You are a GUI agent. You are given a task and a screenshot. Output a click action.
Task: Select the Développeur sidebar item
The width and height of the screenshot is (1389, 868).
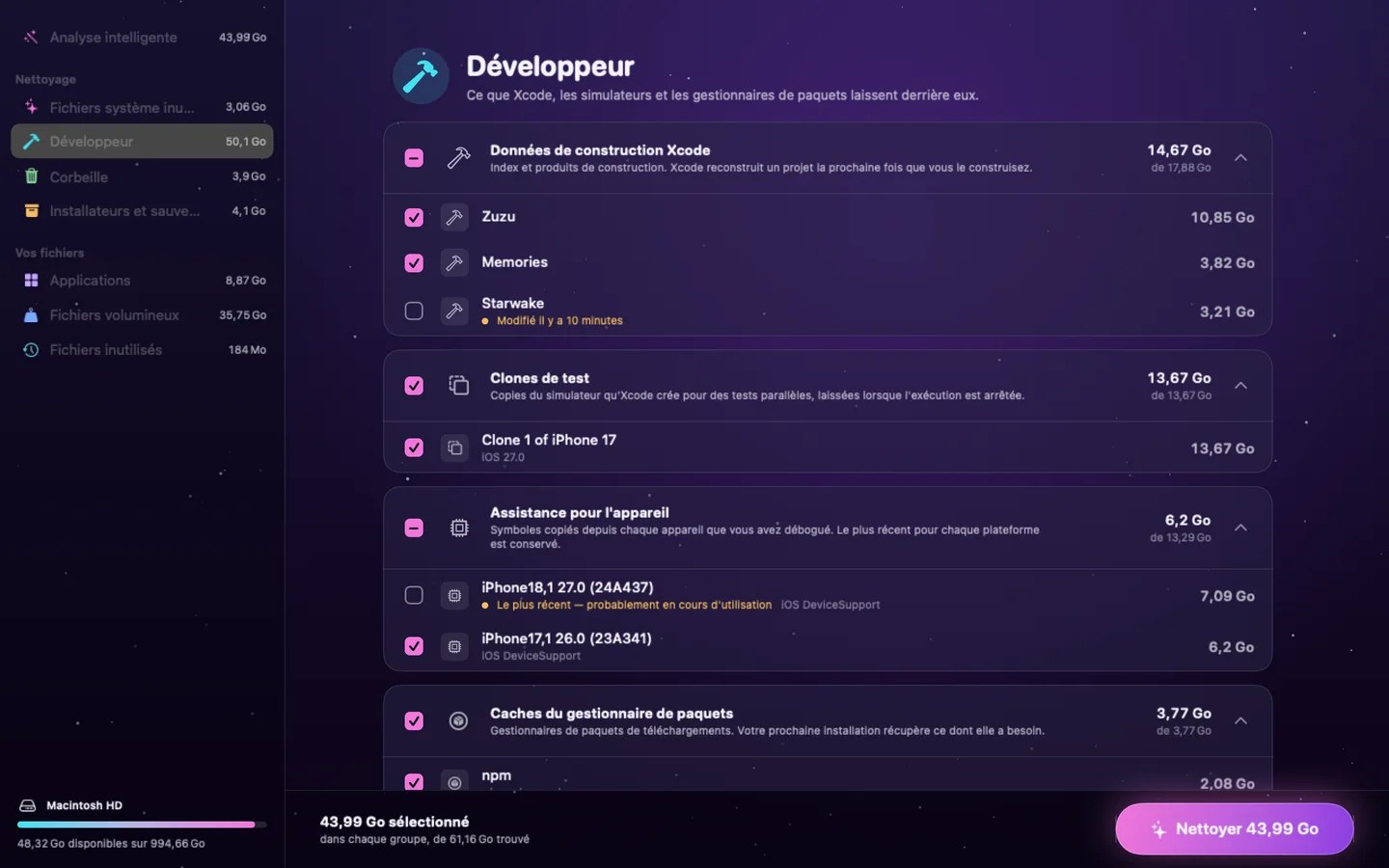(142, 142)
